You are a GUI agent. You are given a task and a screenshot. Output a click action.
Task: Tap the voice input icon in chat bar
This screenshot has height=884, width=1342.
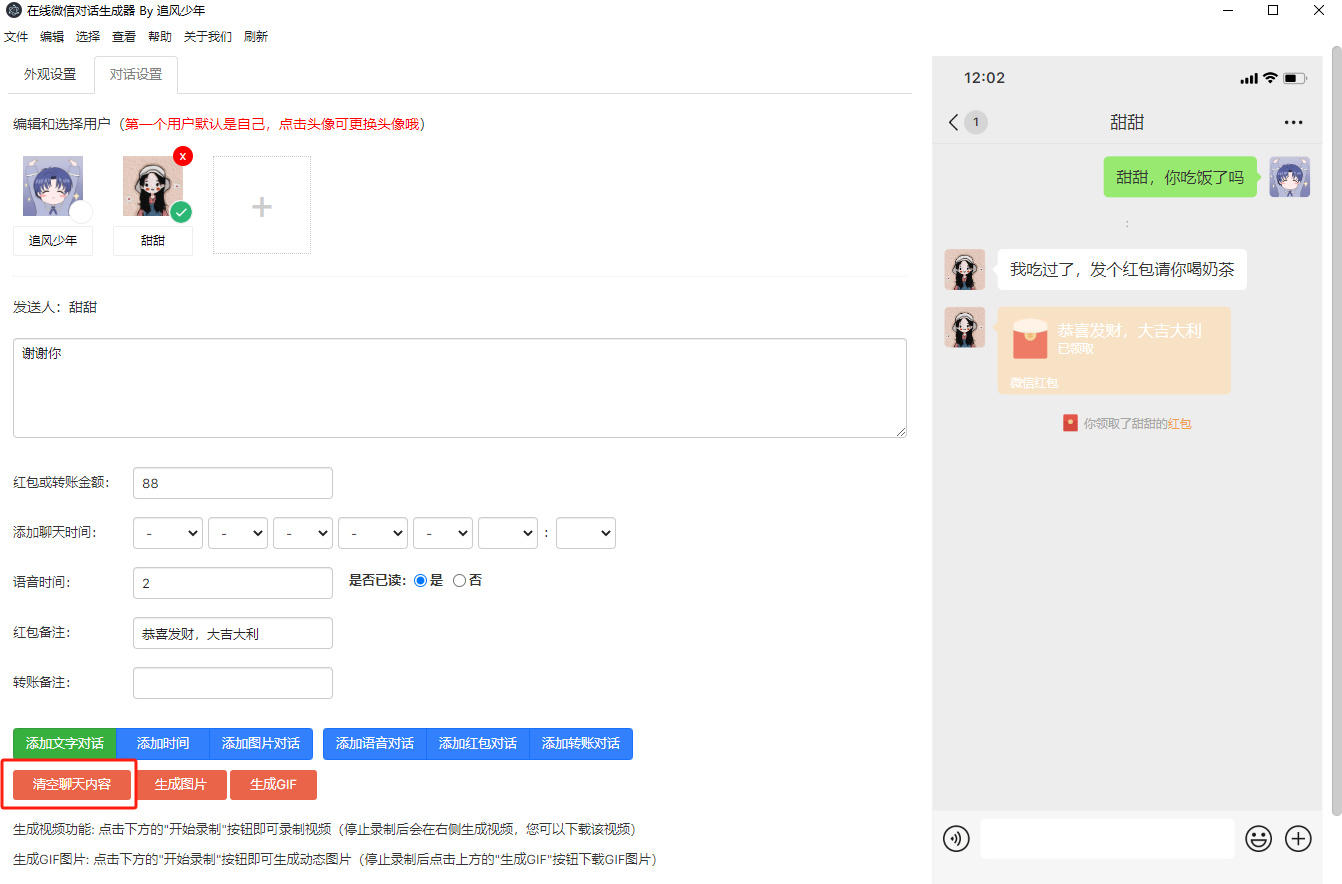pos(956,839)
